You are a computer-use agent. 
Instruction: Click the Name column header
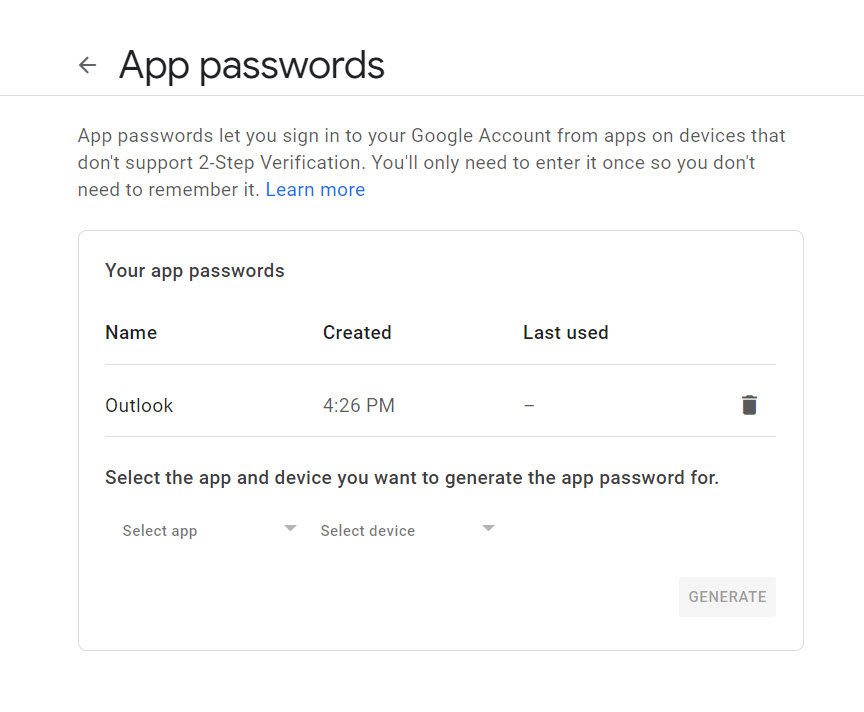[x=131, y=332]
